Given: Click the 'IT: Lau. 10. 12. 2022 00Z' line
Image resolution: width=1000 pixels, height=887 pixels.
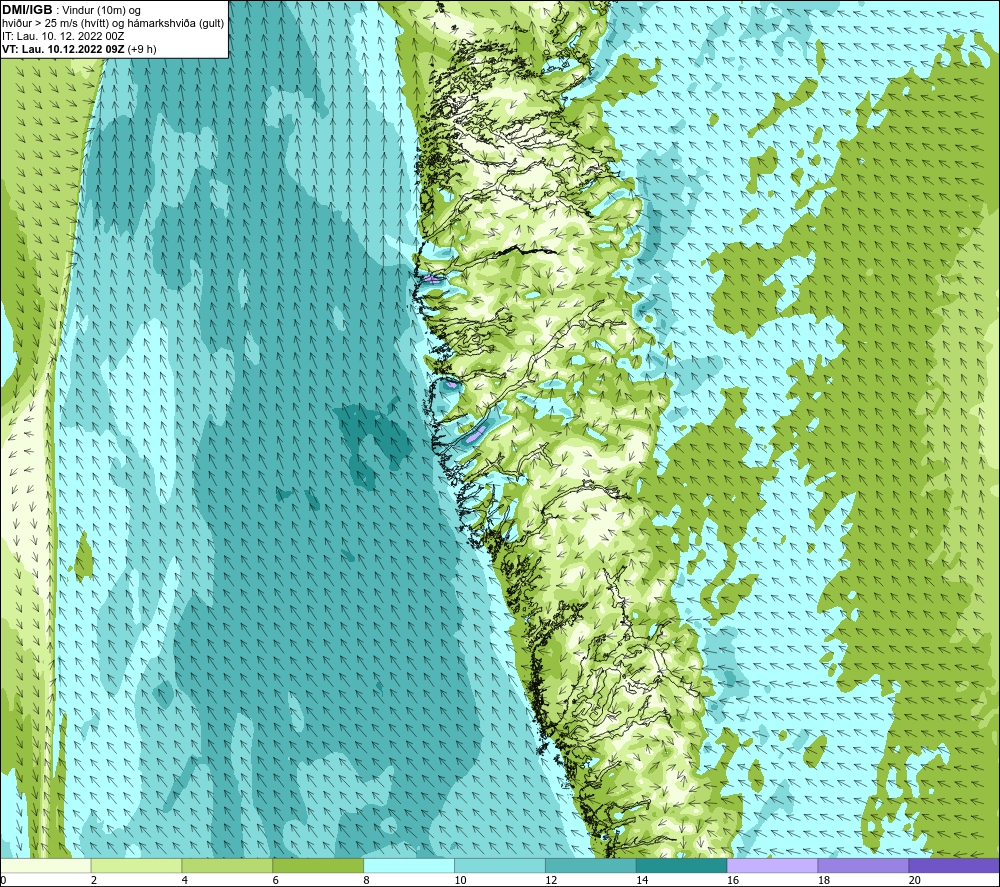Looking at the screenshot, I should point(63,36).
